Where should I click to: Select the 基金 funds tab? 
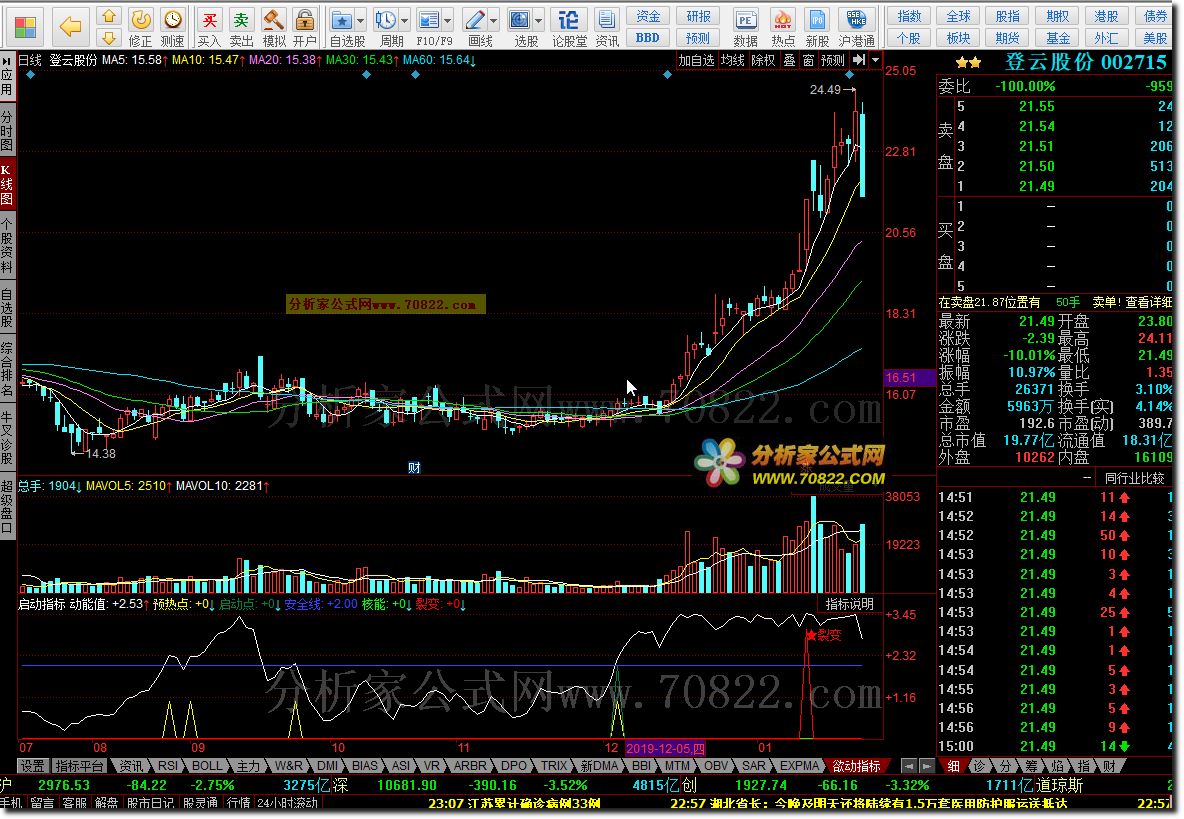coord(1057,38)
